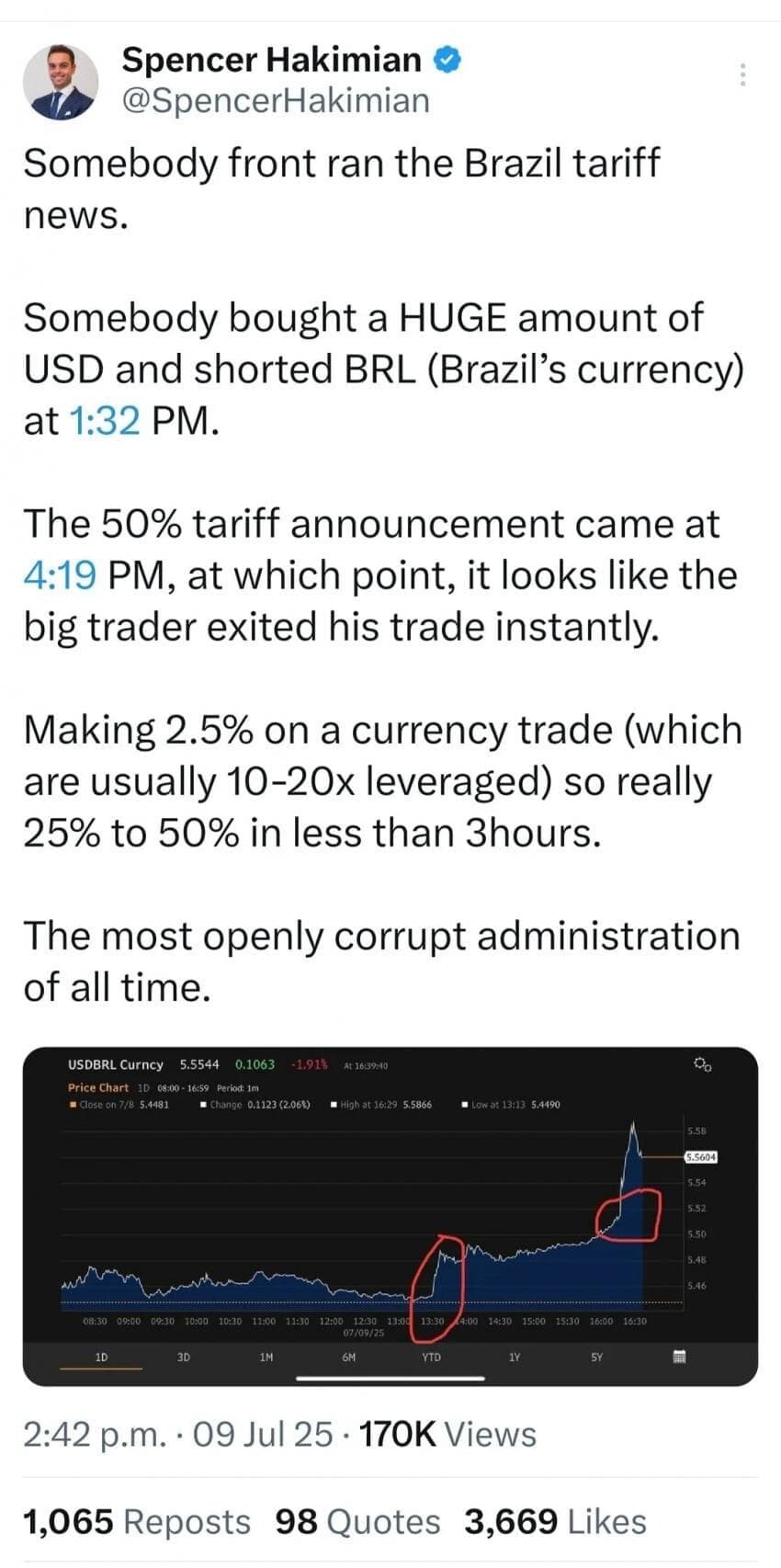Image resolution: width=781 pixels, height=1568 pixels.
Task: Click the High at 16:29 legend marker
Action: coord(334,1105)
